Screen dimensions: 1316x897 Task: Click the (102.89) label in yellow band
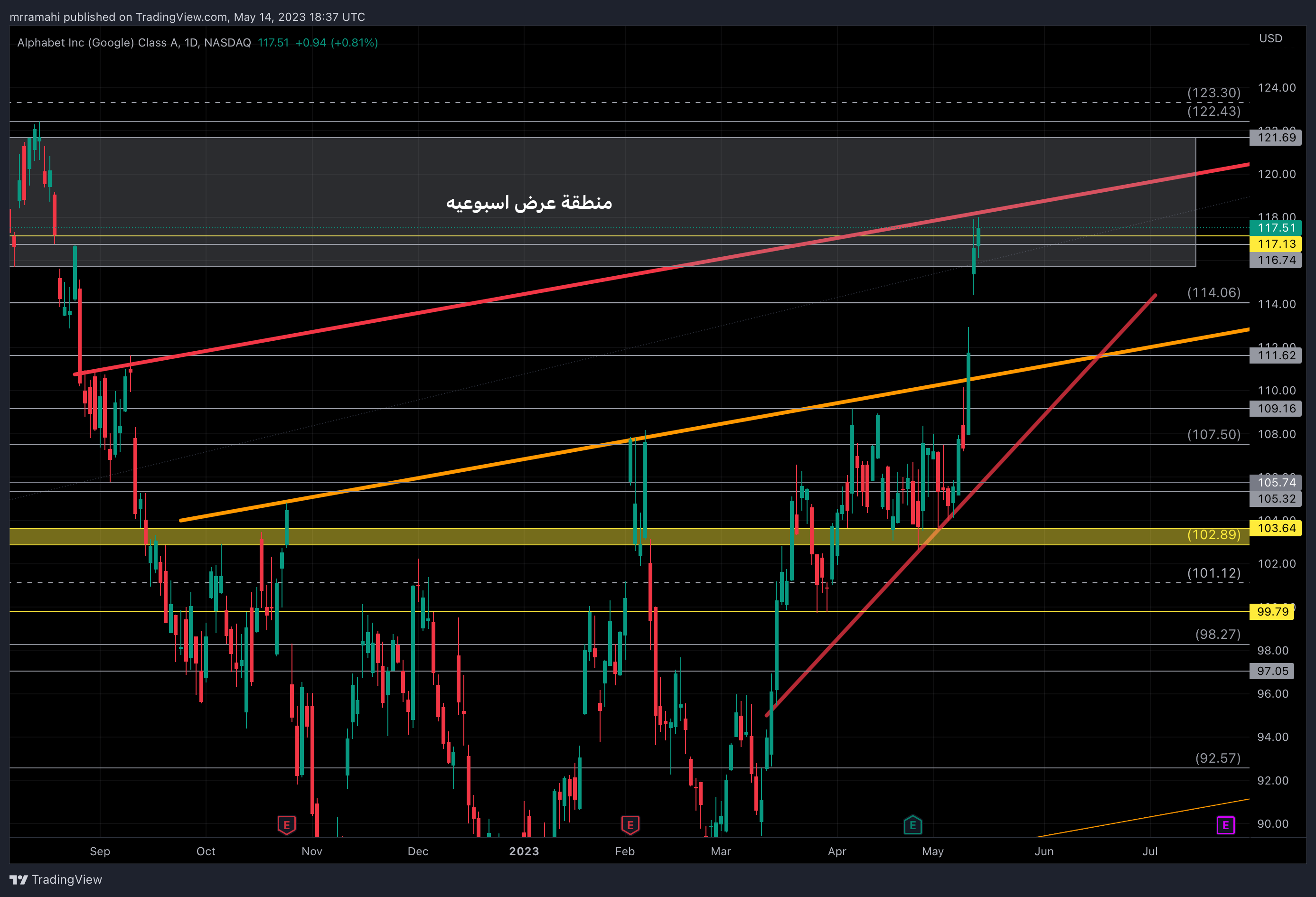pos(1213,534)
